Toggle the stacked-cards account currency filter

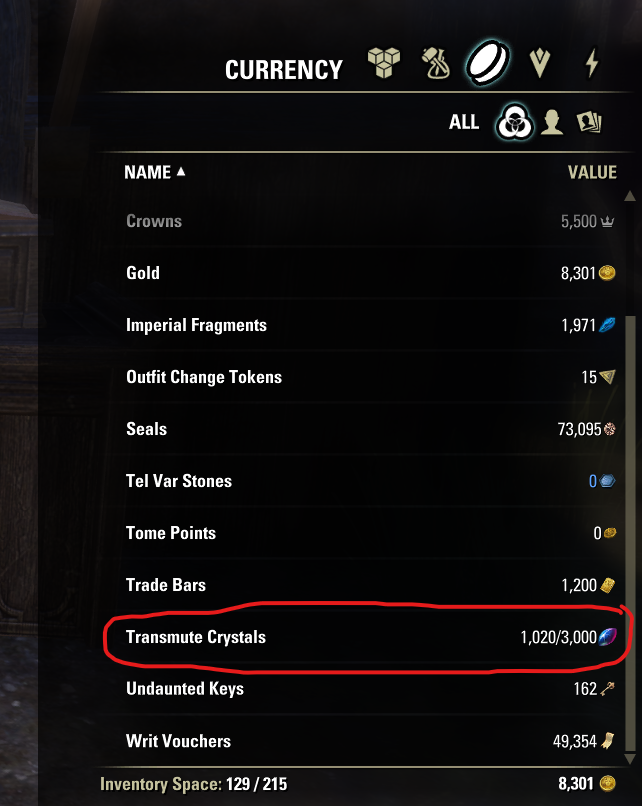(591, 121)
